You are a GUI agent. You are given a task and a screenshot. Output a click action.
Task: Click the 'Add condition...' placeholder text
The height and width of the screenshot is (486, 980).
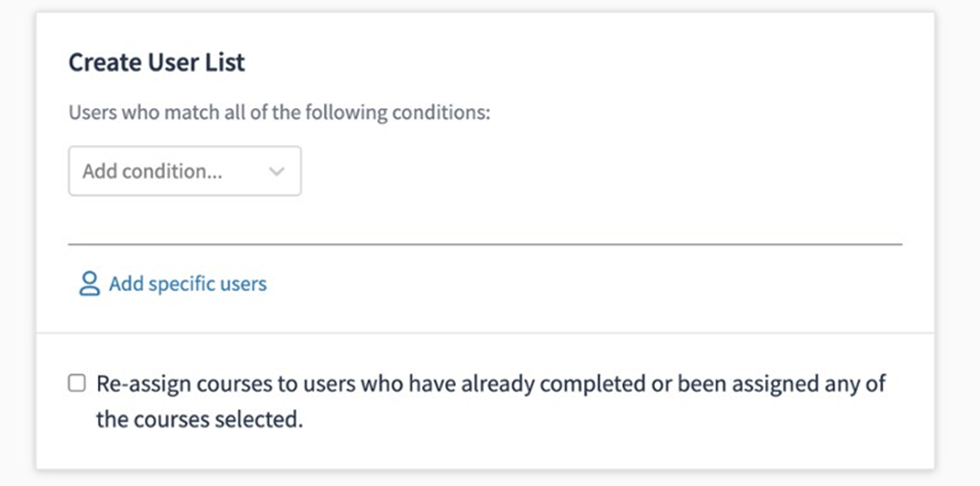coord(152,172)
